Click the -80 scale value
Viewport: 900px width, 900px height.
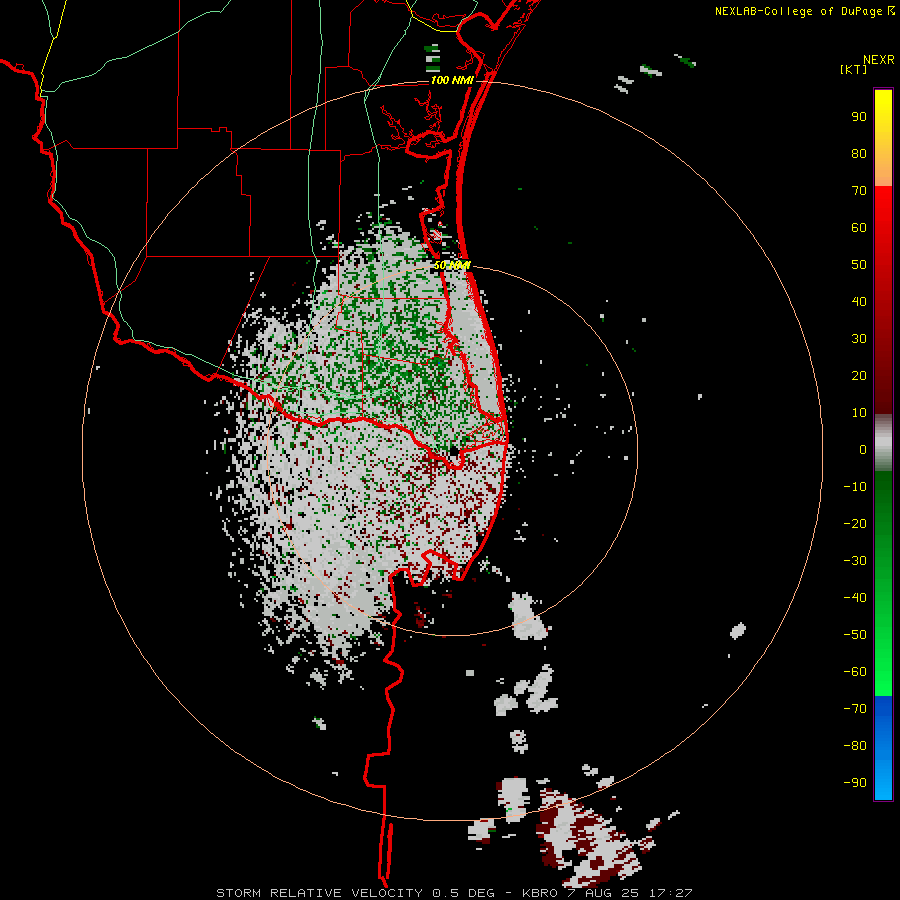click(855, 746)
